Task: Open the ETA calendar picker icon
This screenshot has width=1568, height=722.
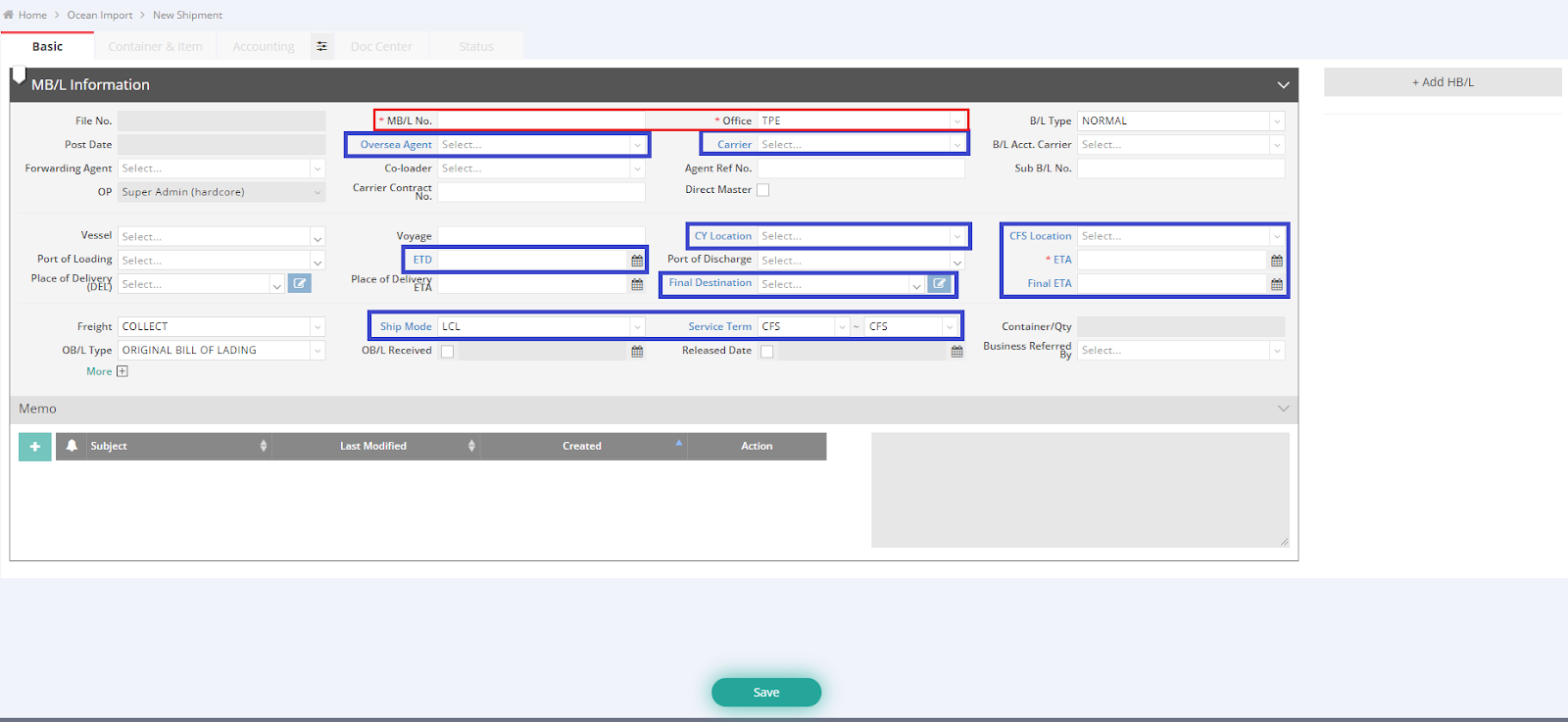Action: pos(1276,261)
